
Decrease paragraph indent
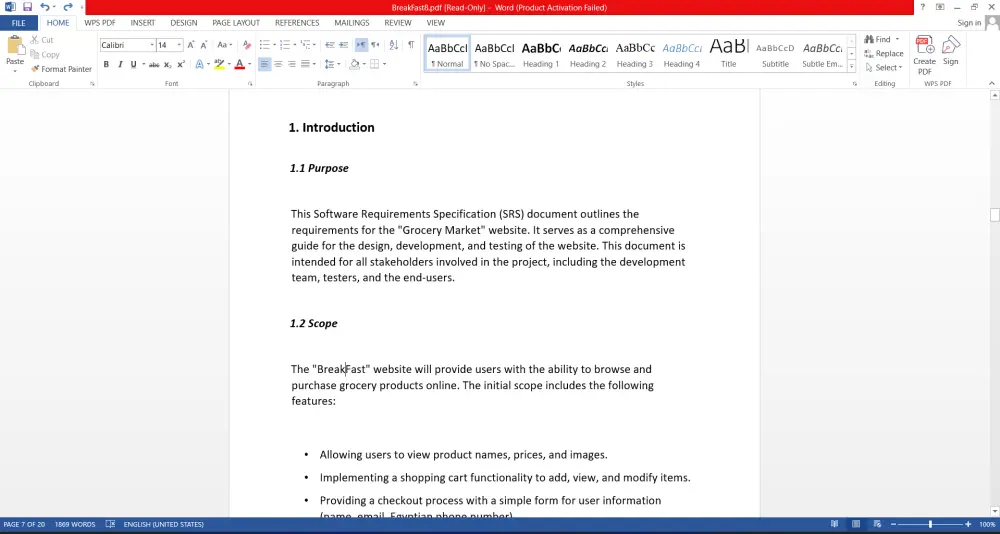(x=330, y=45)
